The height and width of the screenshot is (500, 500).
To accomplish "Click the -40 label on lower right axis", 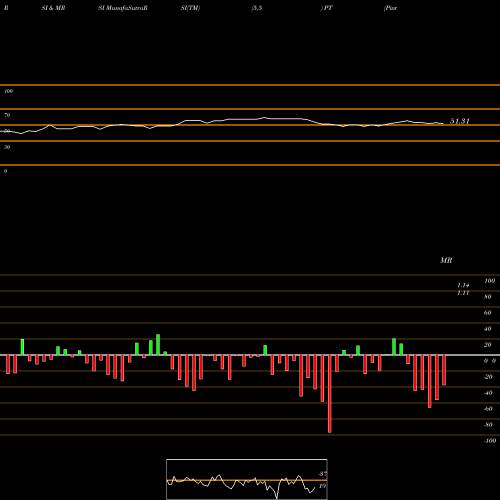I will [488, 393].
